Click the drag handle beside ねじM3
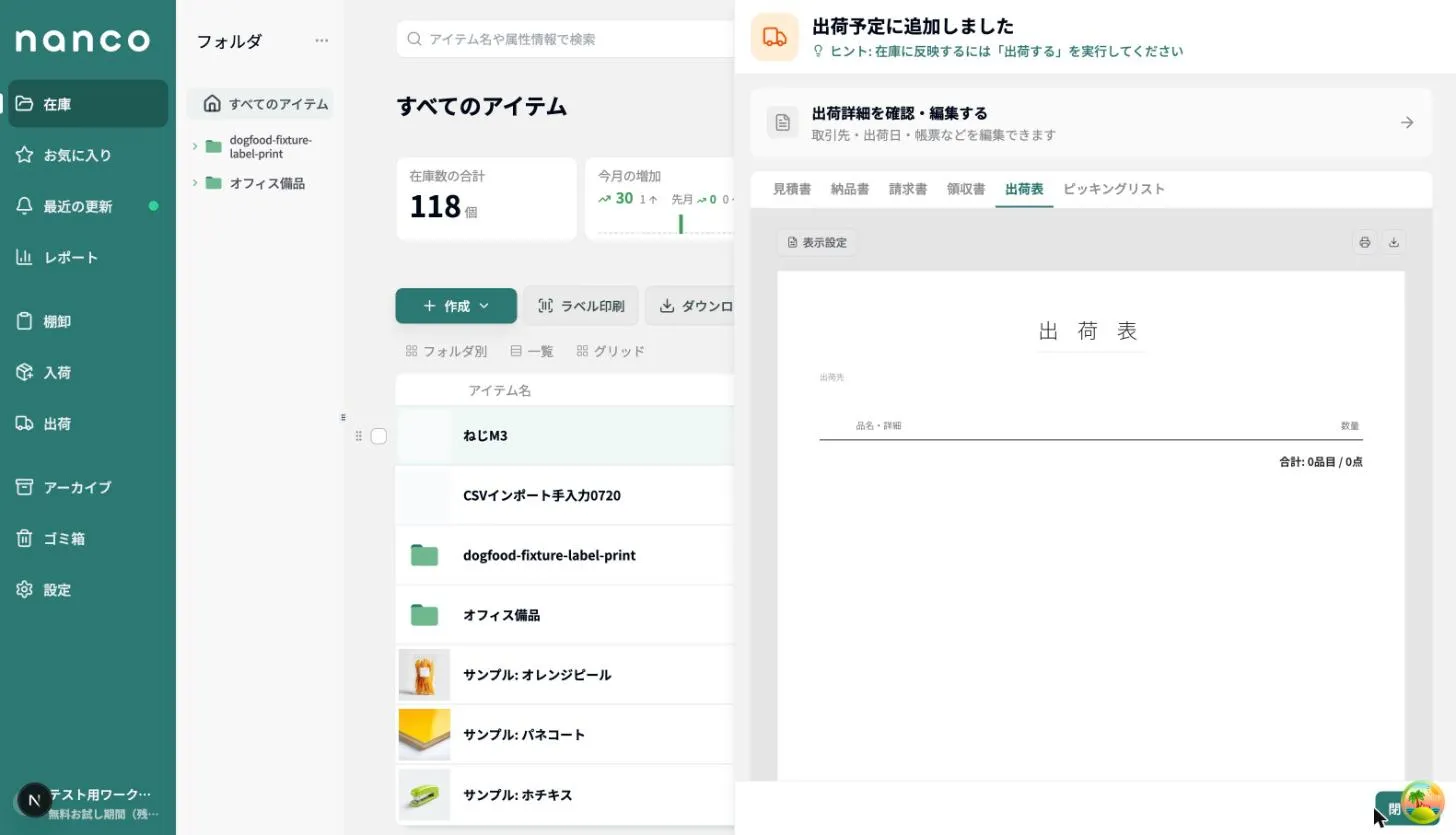Screen dimensions: 1456x835 coord(358,436)
